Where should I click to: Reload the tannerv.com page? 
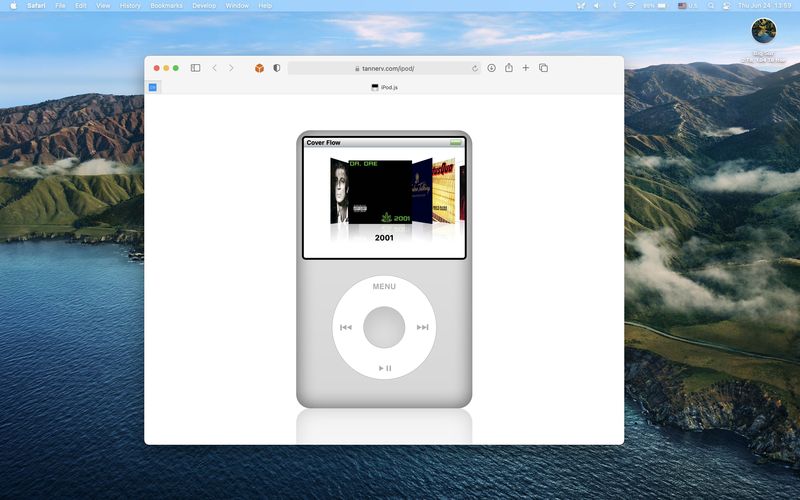[474, 68]
